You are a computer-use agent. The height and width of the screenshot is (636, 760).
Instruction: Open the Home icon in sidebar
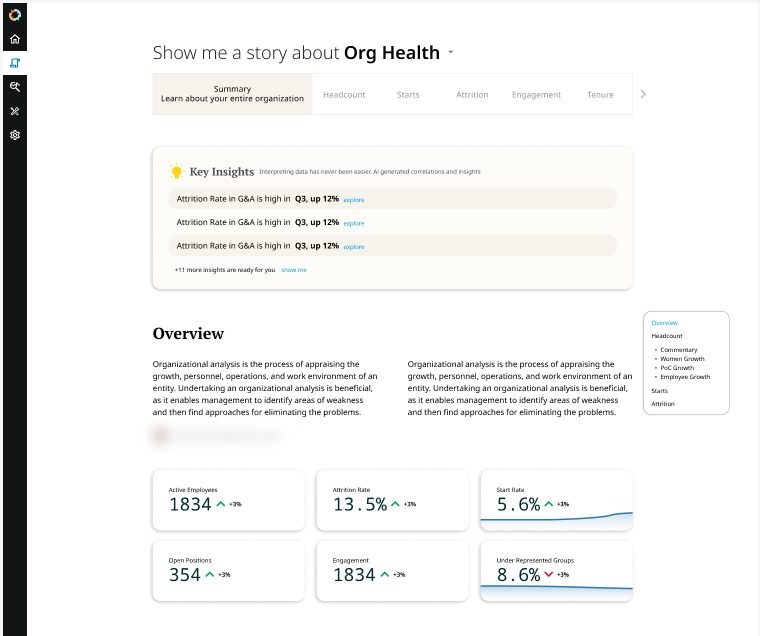[15, 39]
